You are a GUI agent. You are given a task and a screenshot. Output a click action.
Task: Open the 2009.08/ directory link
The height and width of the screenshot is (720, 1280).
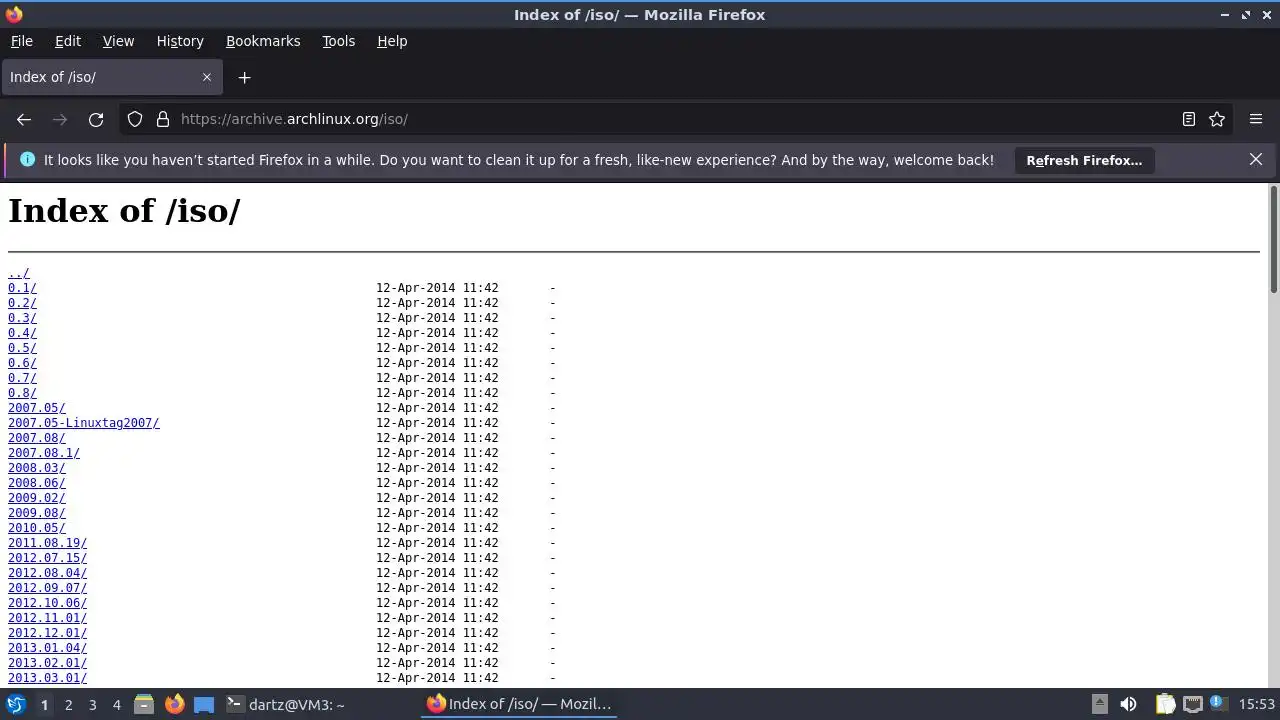[37, 513]
